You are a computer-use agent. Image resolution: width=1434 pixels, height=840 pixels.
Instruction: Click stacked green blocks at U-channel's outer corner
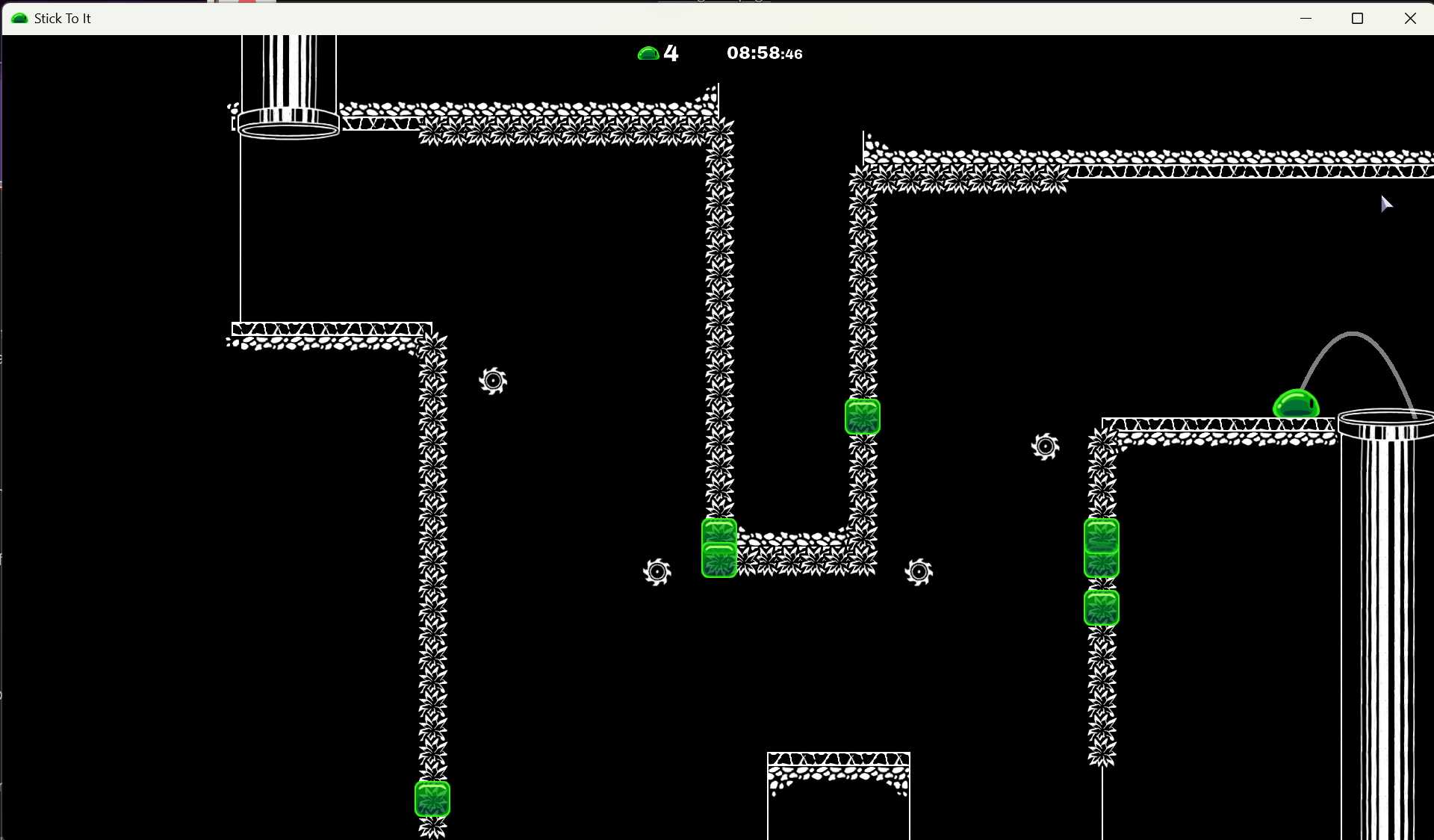tap(718, 549)
